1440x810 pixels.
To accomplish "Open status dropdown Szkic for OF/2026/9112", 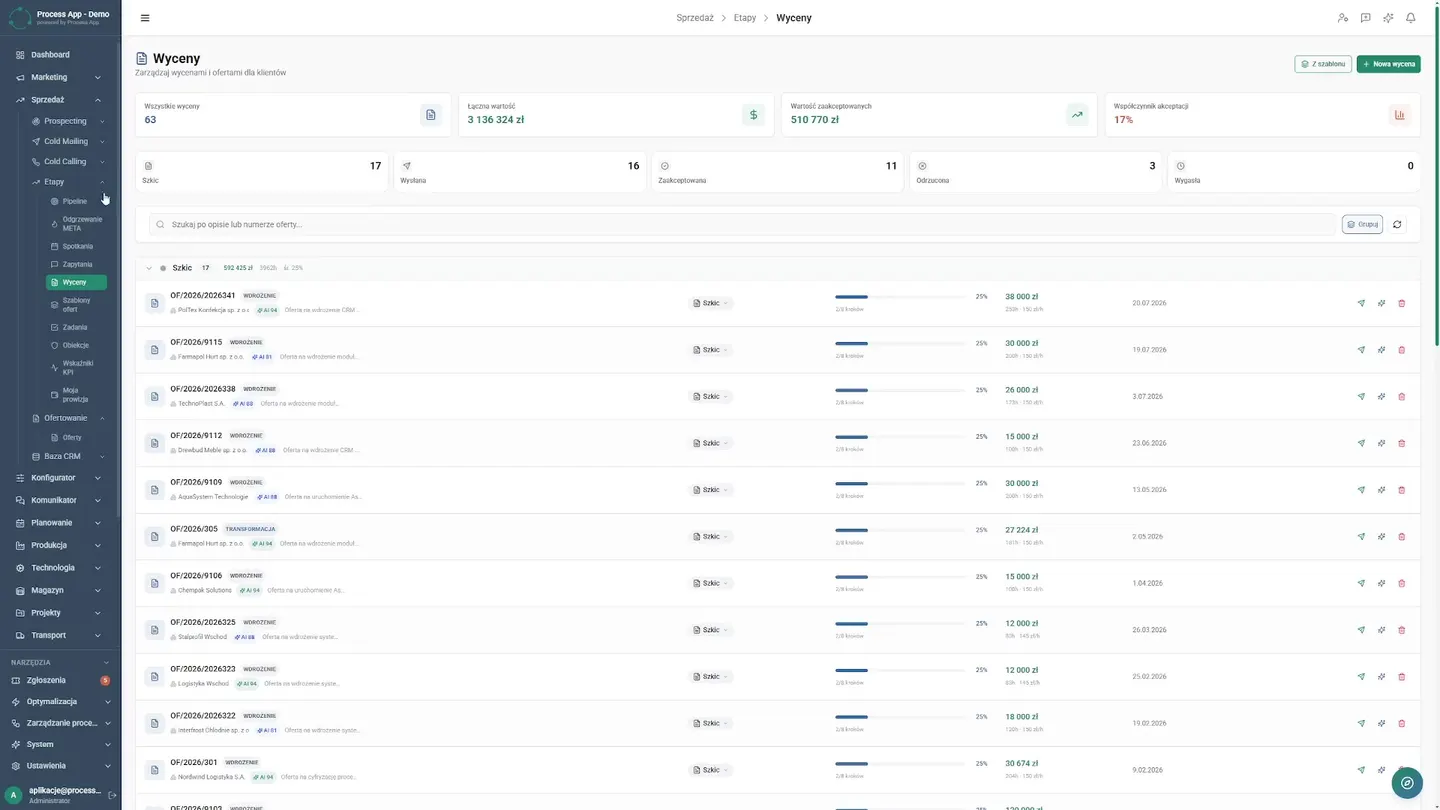I will click(x=711, y=443).
